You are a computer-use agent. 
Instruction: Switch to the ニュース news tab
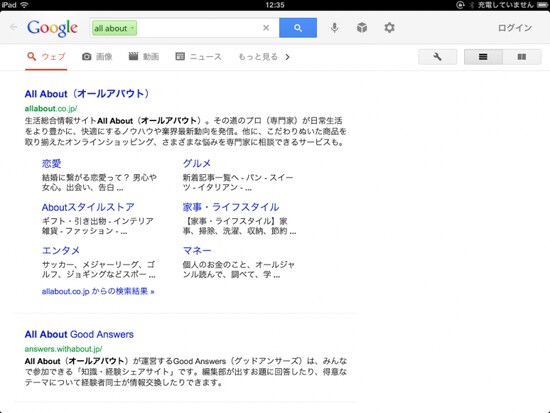(x=199, y=56)
